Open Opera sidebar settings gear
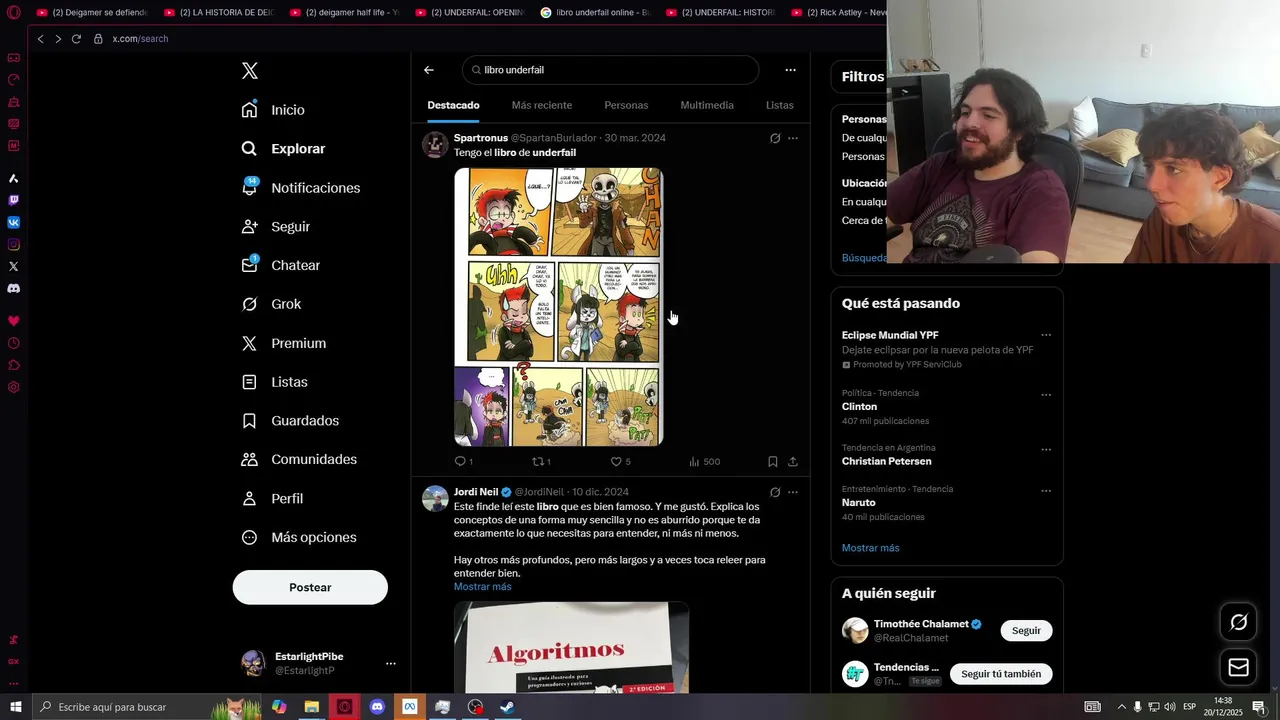 (13, 388)
